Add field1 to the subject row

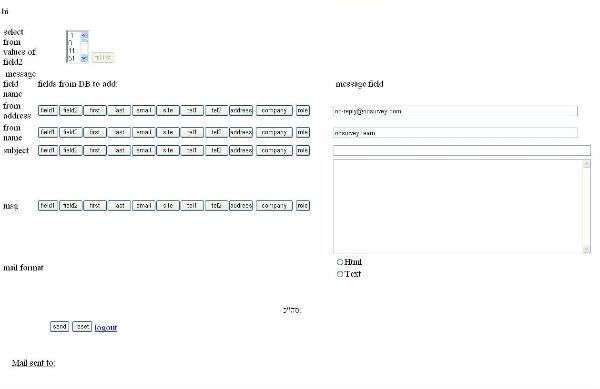tap(48, 150)
